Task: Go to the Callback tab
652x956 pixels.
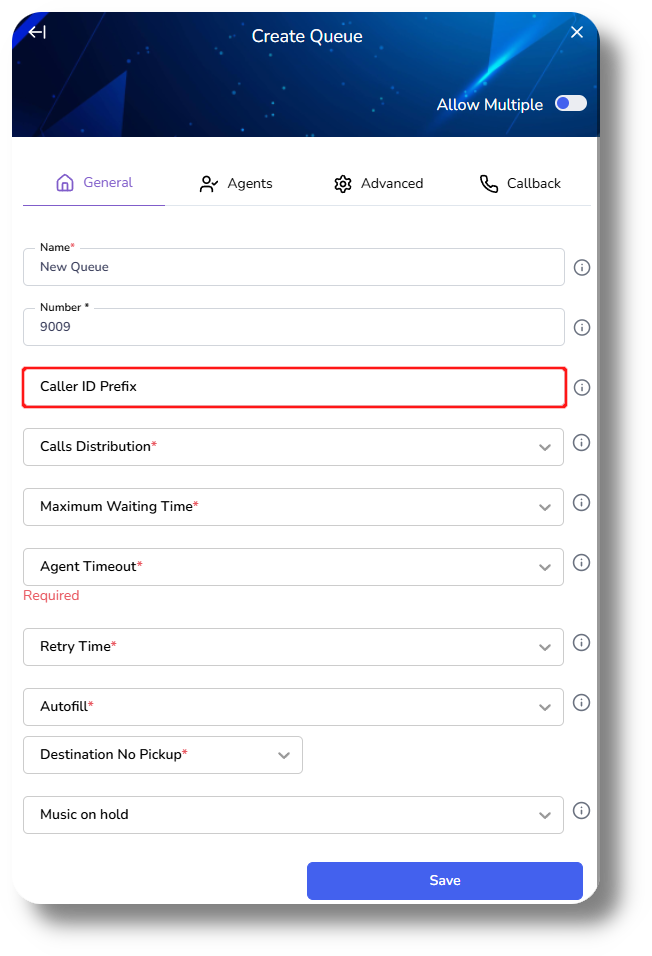Action: click(x=520, y=184)
